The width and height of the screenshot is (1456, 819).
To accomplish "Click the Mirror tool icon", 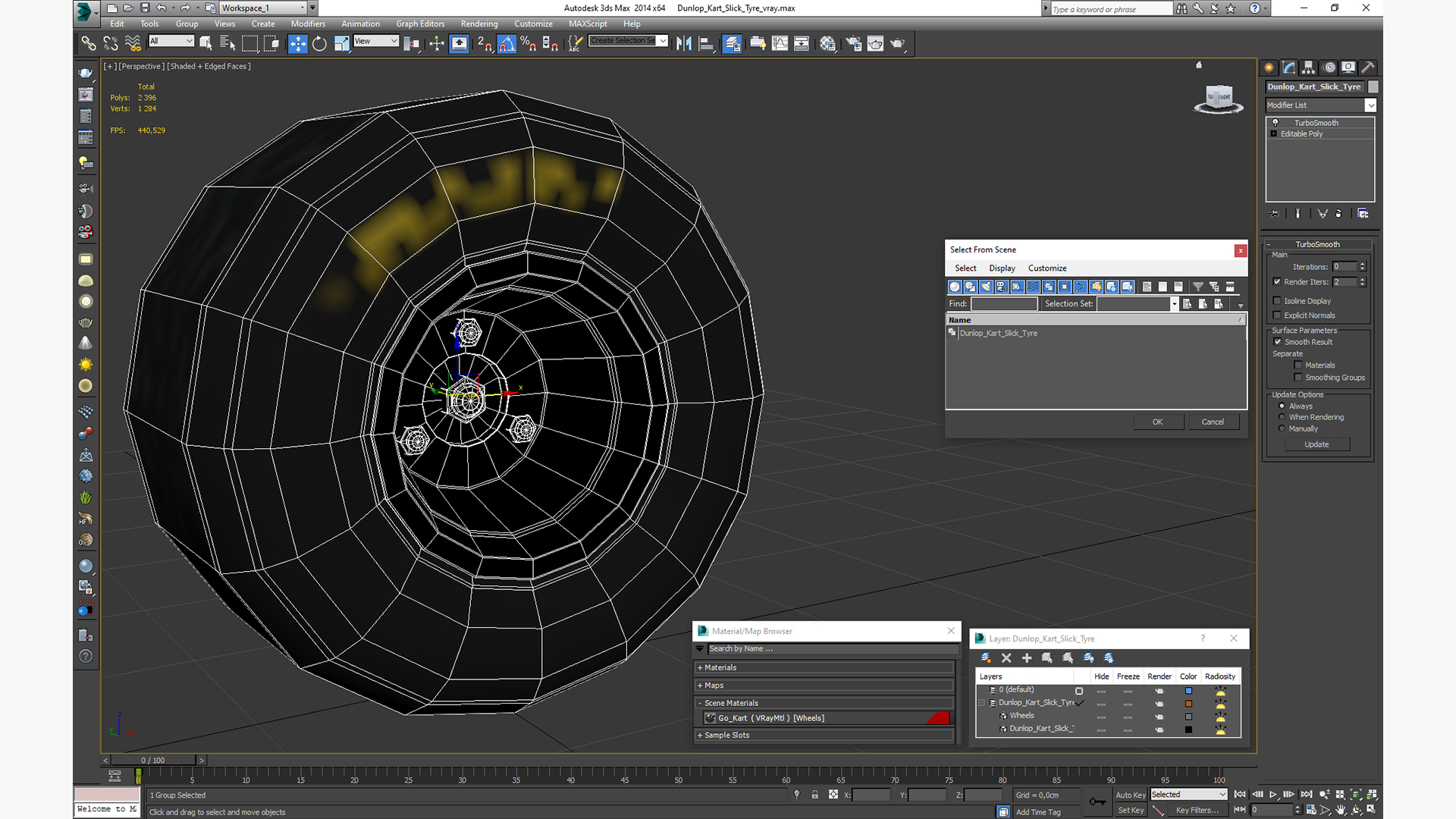I will point(684,43).
